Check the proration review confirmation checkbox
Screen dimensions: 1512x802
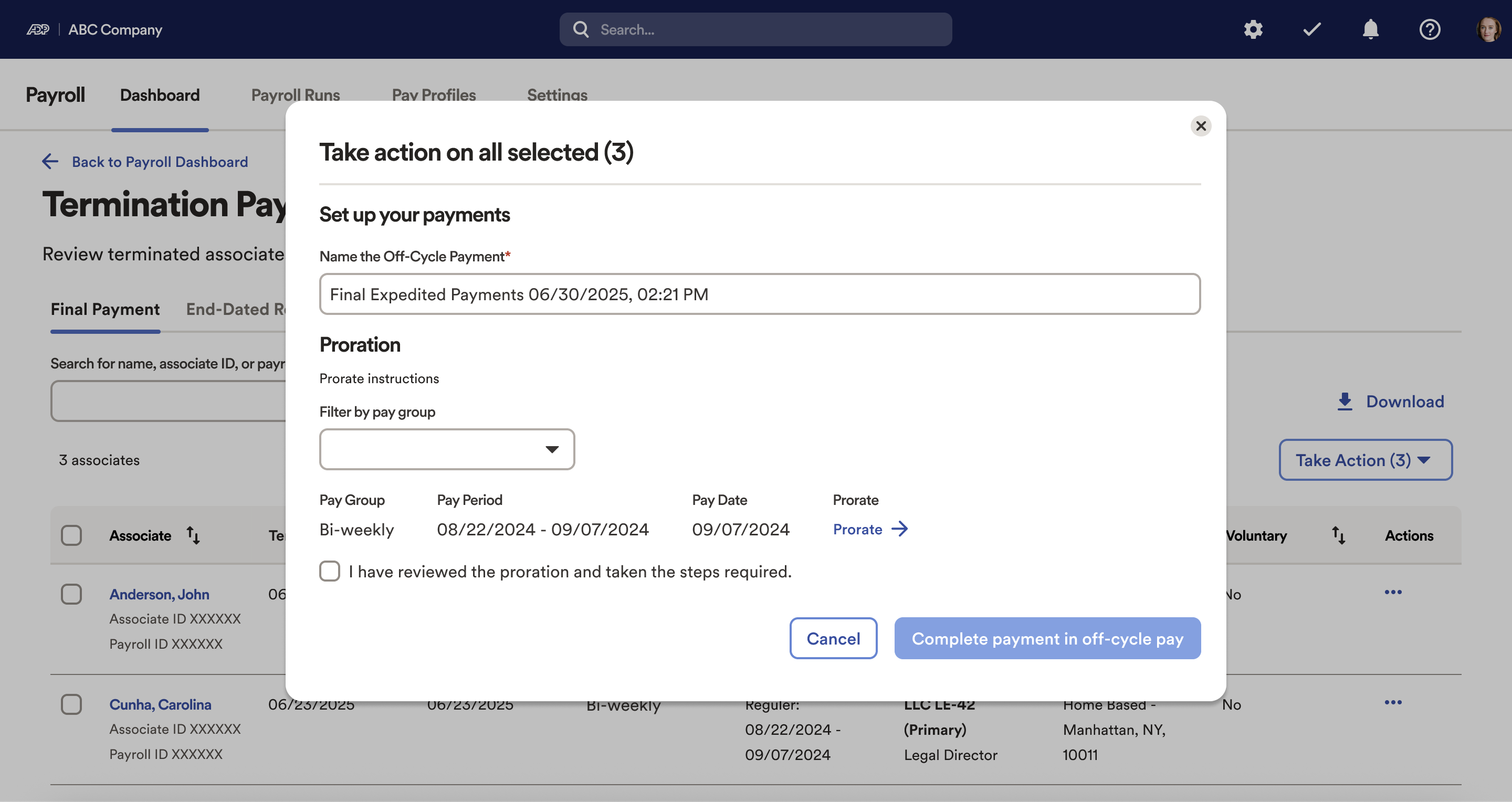coord(330,571)
